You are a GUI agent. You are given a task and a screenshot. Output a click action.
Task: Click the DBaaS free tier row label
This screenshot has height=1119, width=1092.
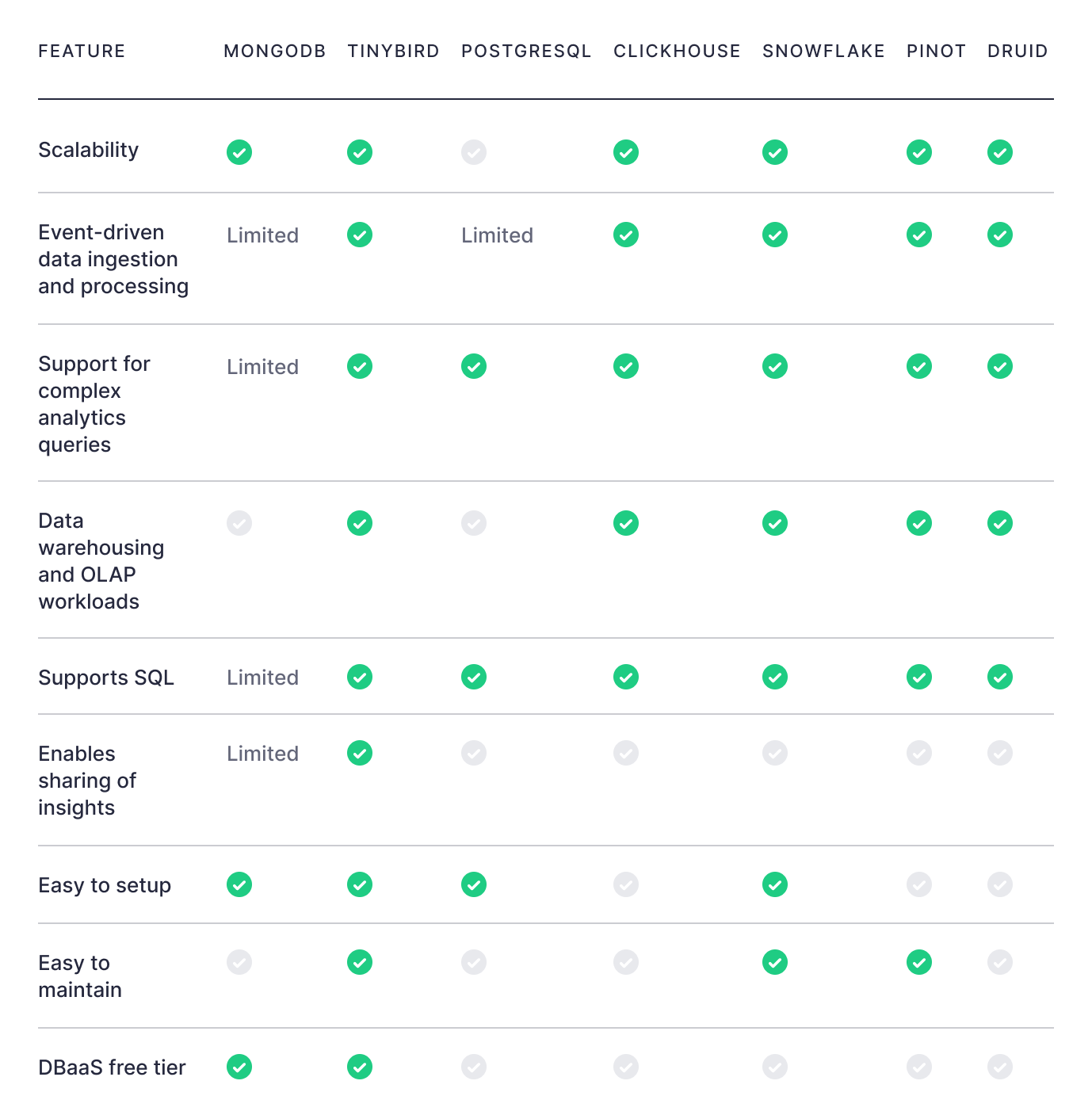click(x=112, y=1067)
